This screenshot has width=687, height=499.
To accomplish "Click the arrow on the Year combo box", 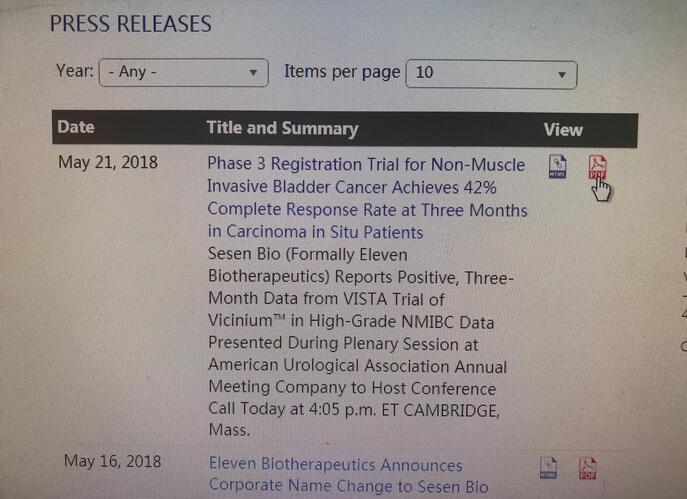I will [255, 74].
